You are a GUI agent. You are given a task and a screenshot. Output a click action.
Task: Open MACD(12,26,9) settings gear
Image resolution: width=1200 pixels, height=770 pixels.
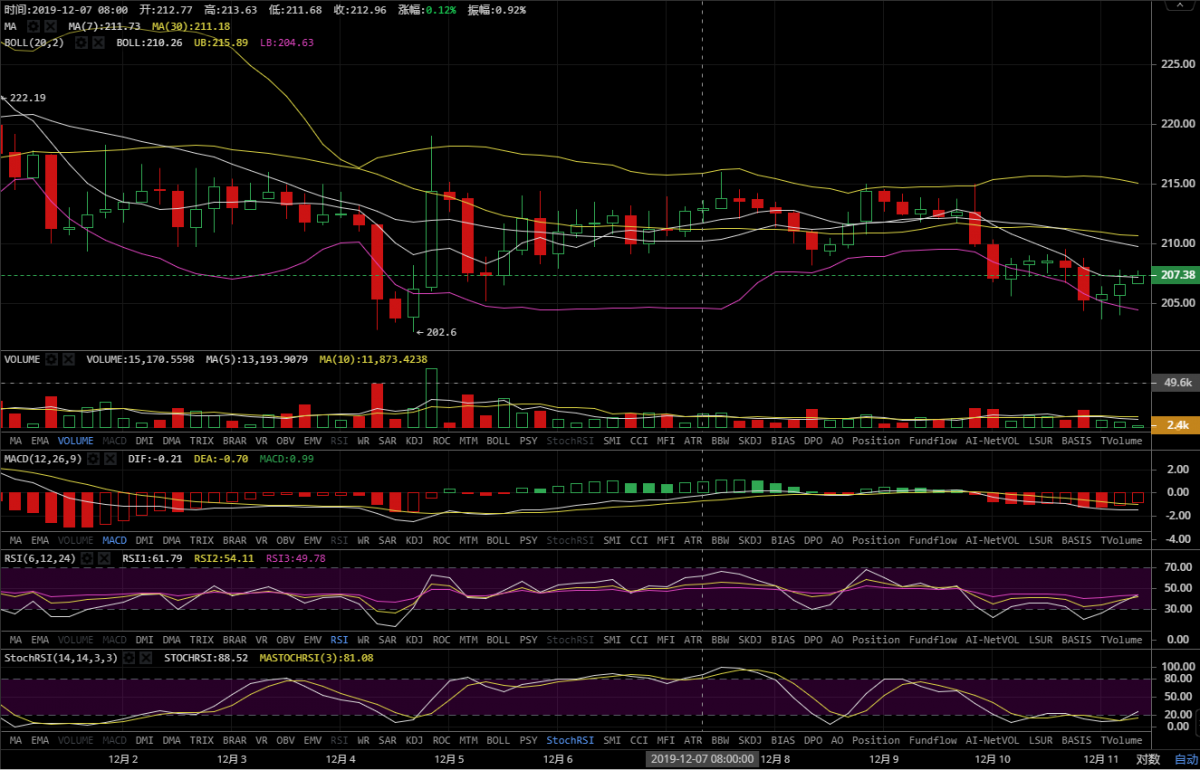(94, 459)
